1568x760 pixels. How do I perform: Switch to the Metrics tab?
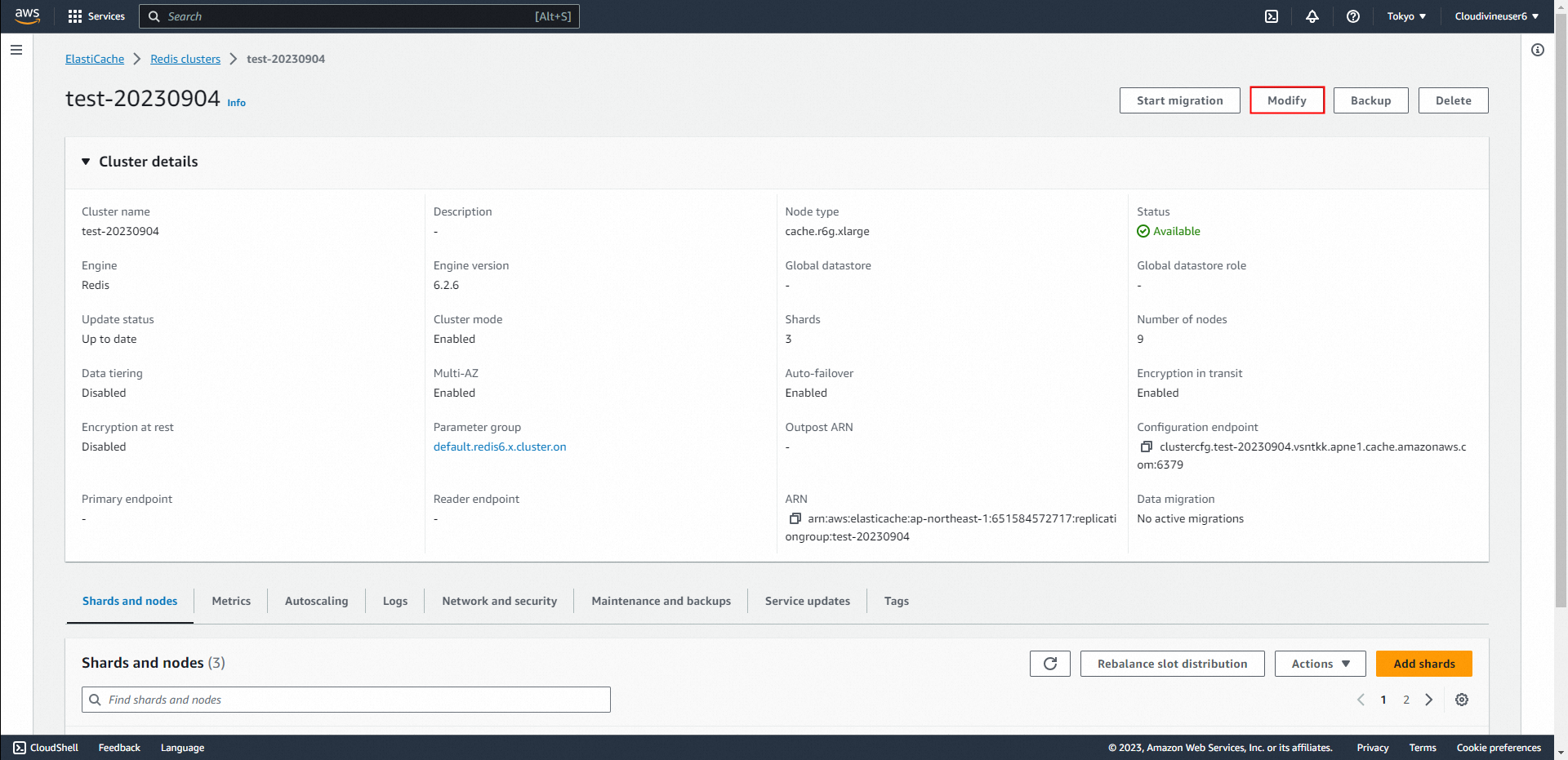(x=231, y=601)
